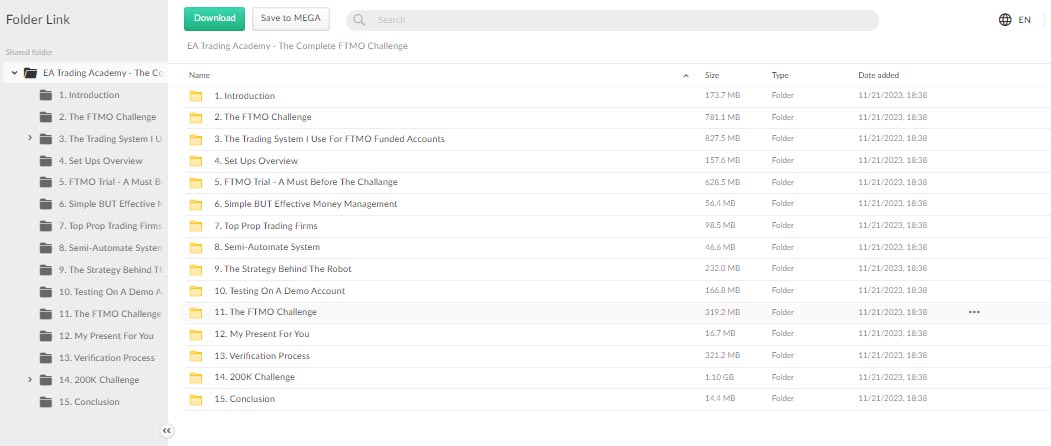
Task: Click the Save to MEGA button
Action: tap(291, 19)
